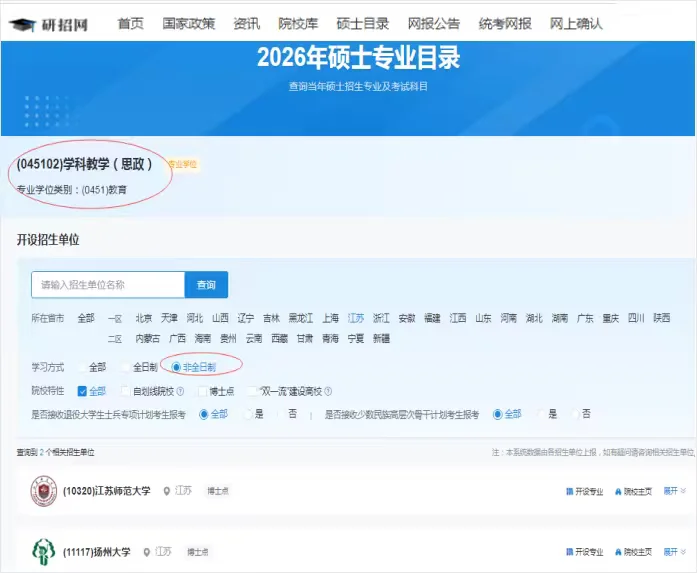Open the 江苏师范大学 school emblem
Screen dimensions: 697x573
coord(44,491)
